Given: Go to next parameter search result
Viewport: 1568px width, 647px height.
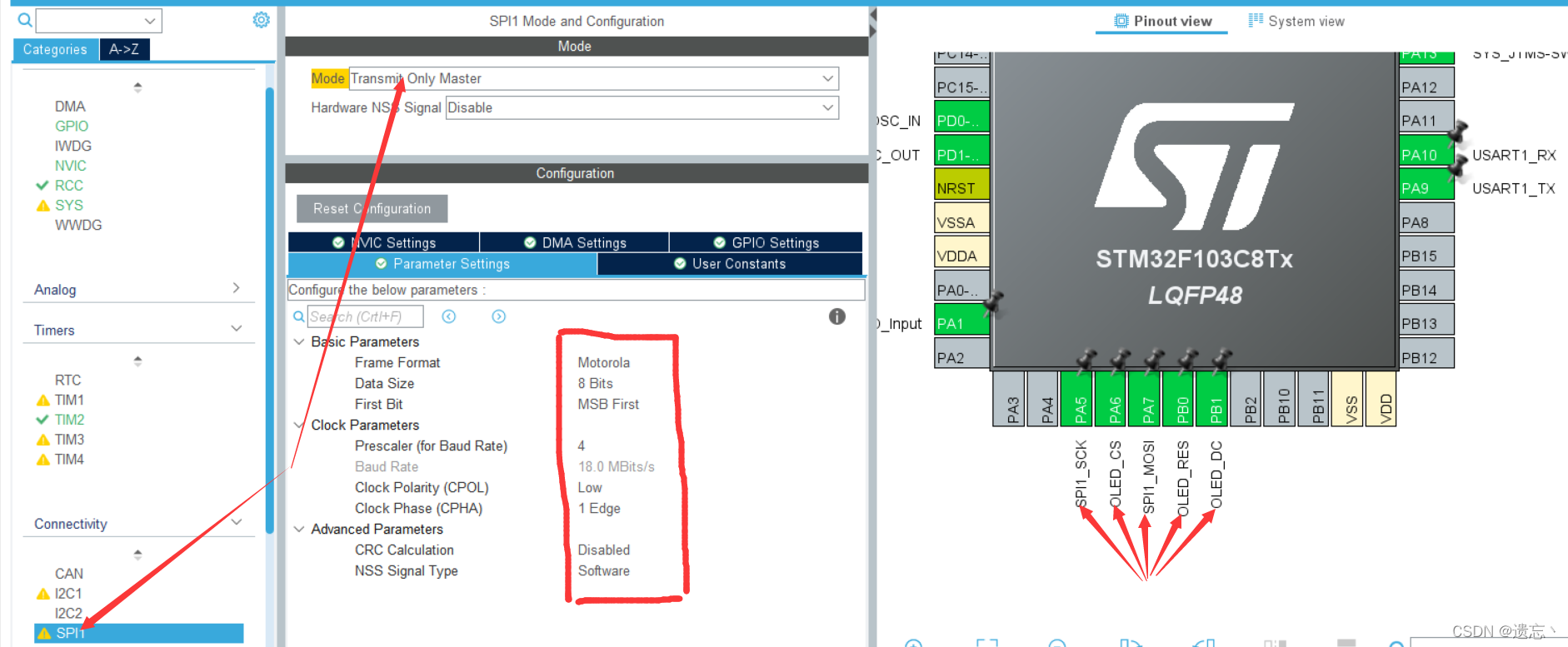Looking at the screenshot, I should tap(498, 316).
